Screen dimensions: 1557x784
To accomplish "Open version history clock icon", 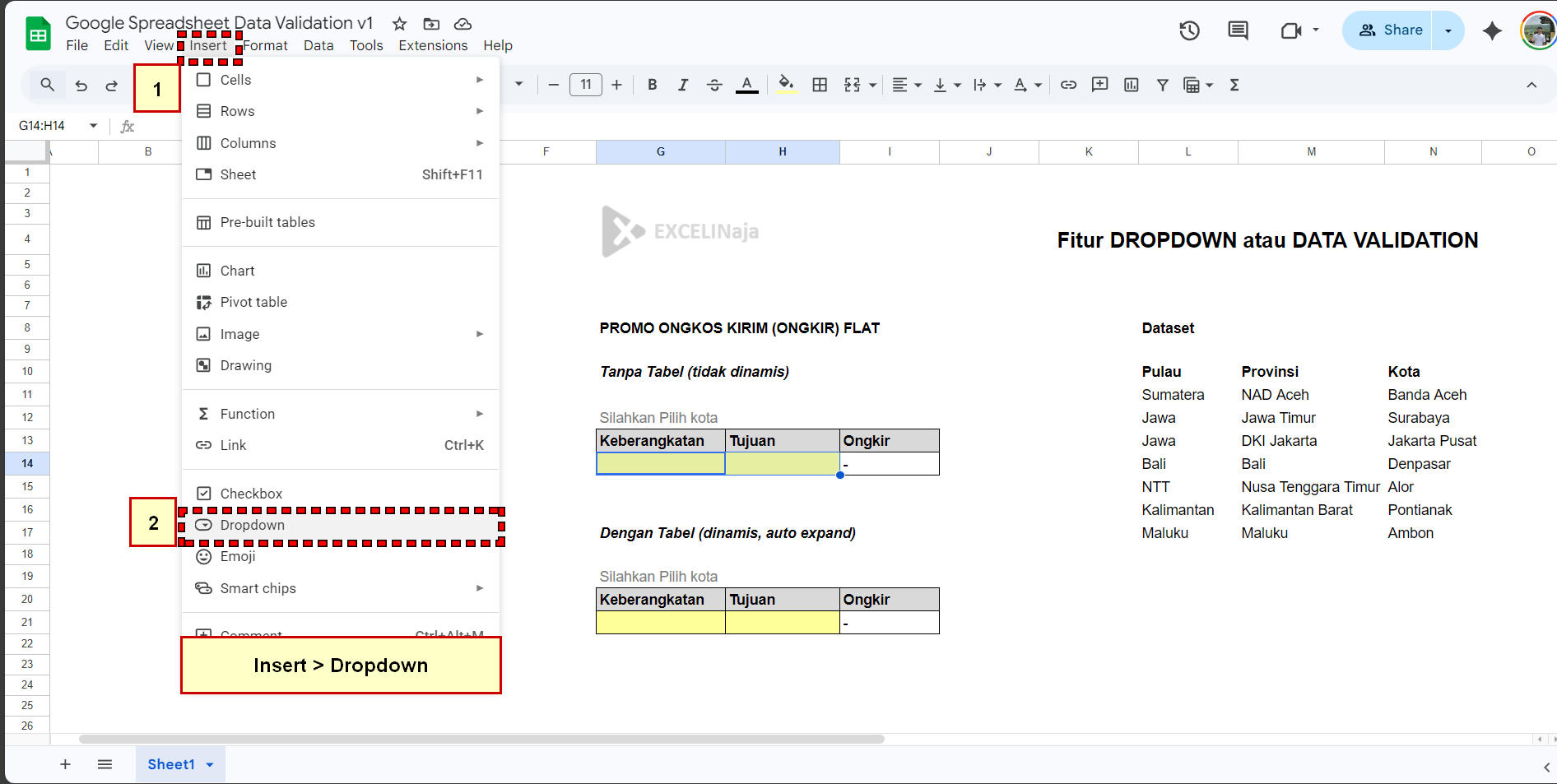I will pos(1189,30).
